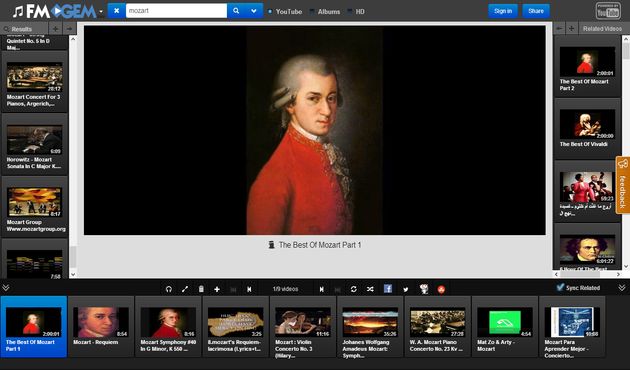Click the main video player area
The height and width of the screenshot is (370, 630).
coord(315,130)
